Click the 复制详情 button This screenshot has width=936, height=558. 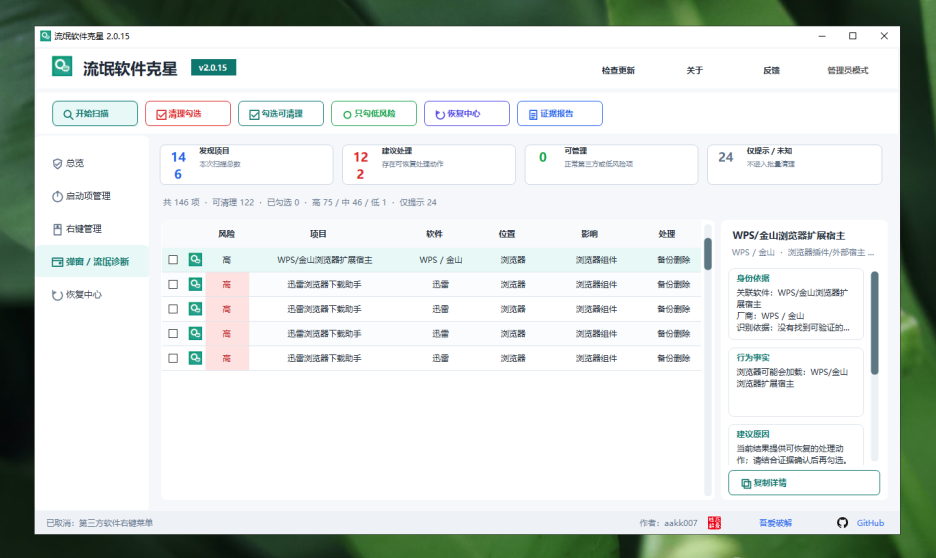tap(803, 483)
